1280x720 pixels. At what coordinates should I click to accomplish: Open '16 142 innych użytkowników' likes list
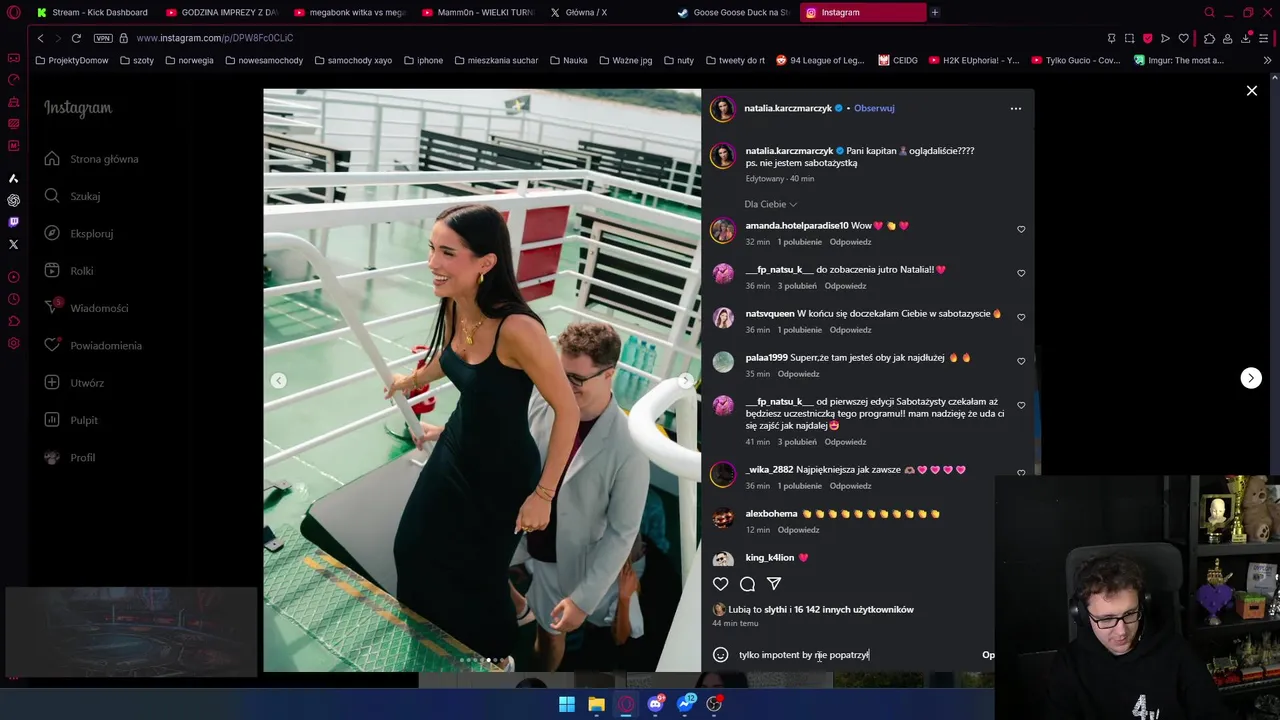[853, 609]
